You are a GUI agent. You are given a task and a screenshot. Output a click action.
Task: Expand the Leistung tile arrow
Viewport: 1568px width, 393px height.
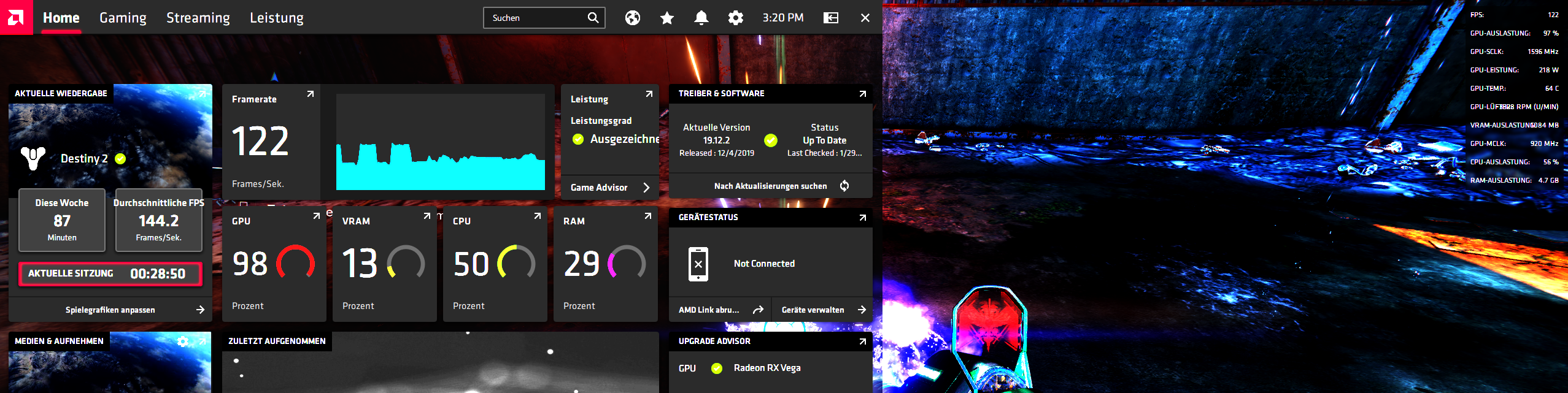649,94
